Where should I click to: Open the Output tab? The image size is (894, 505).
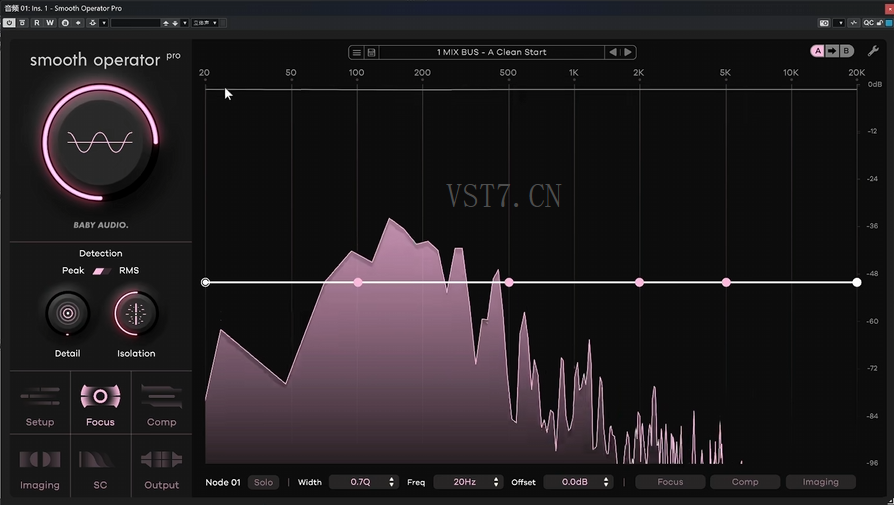(x=161, y=466)
